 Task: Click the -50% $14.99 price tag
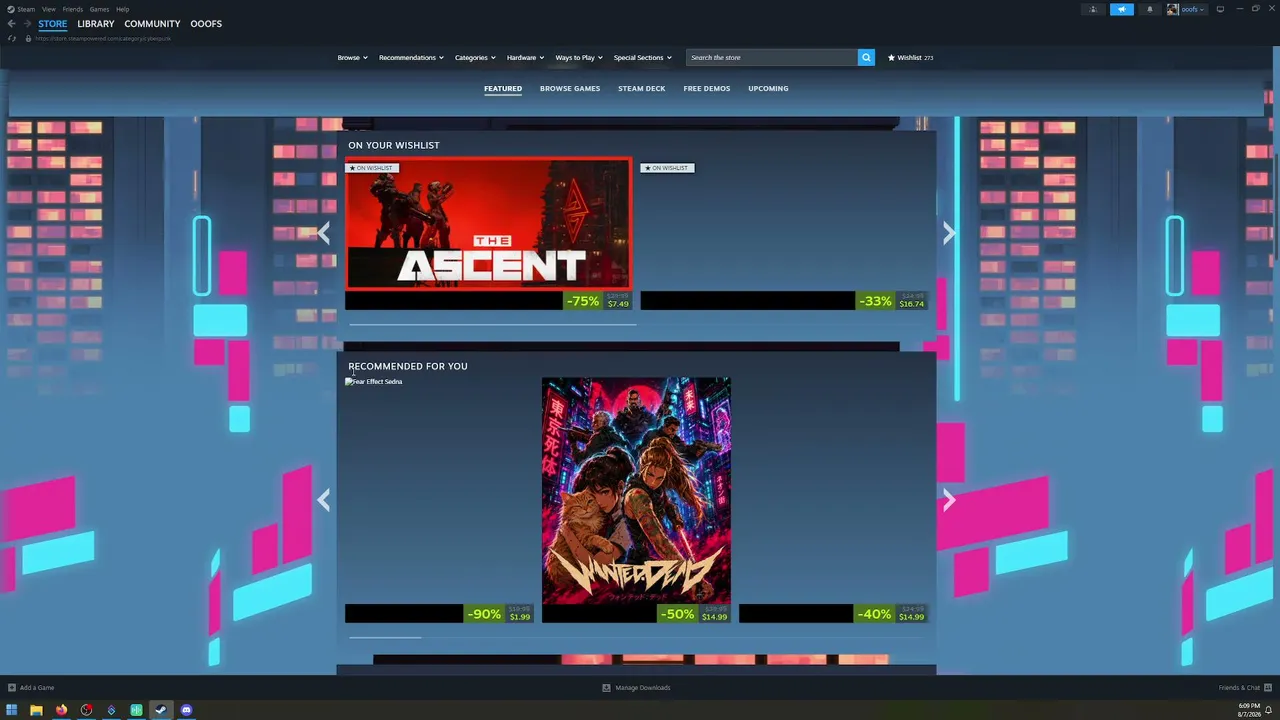(696, 614)
